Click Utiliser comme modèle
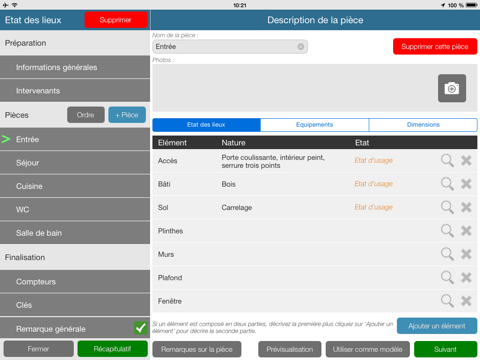Screen dimensions: 480x360 [x=368, y=349]
